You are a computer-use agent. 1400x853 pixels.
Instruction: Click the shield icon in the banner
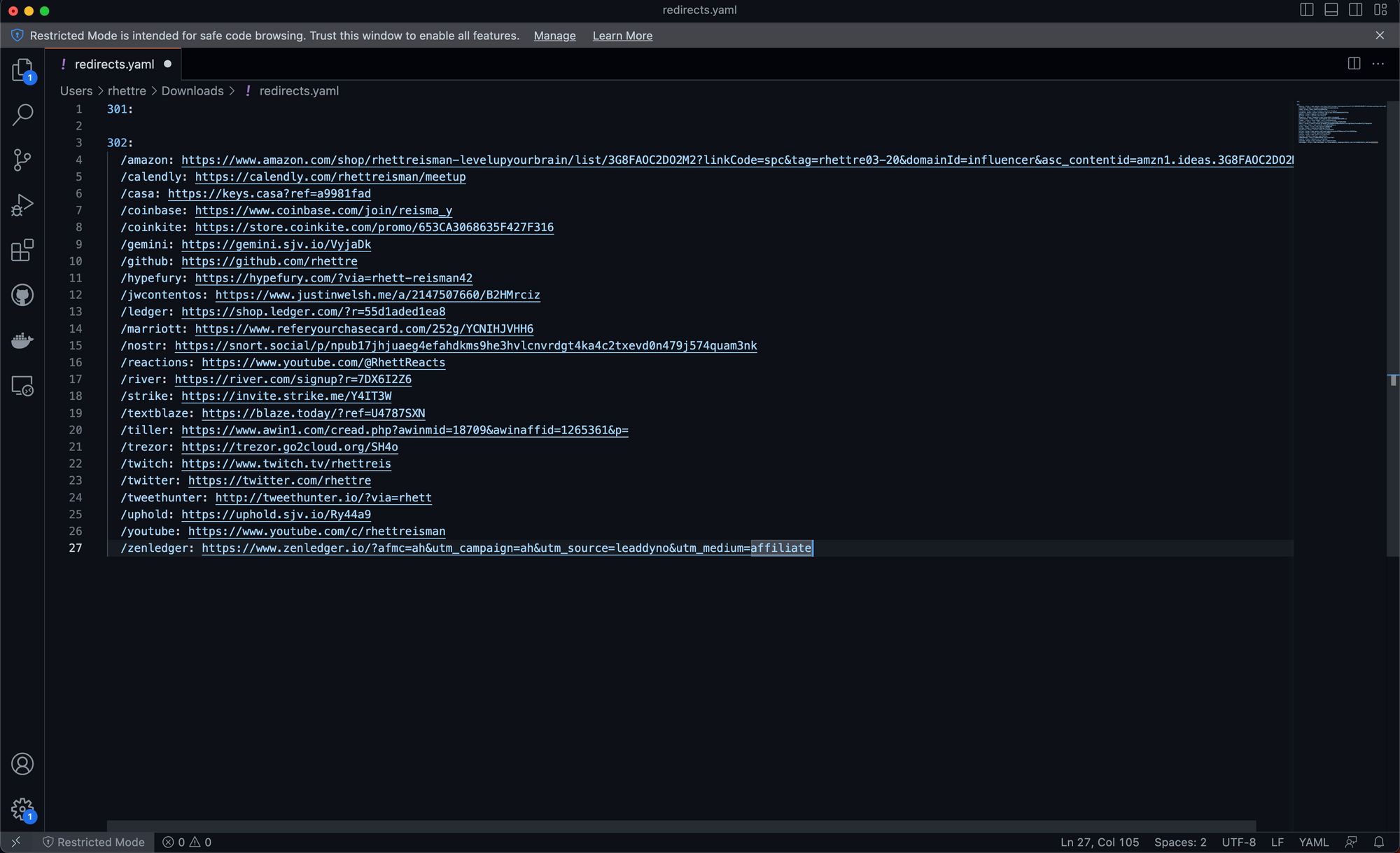(x=17, y=36)
